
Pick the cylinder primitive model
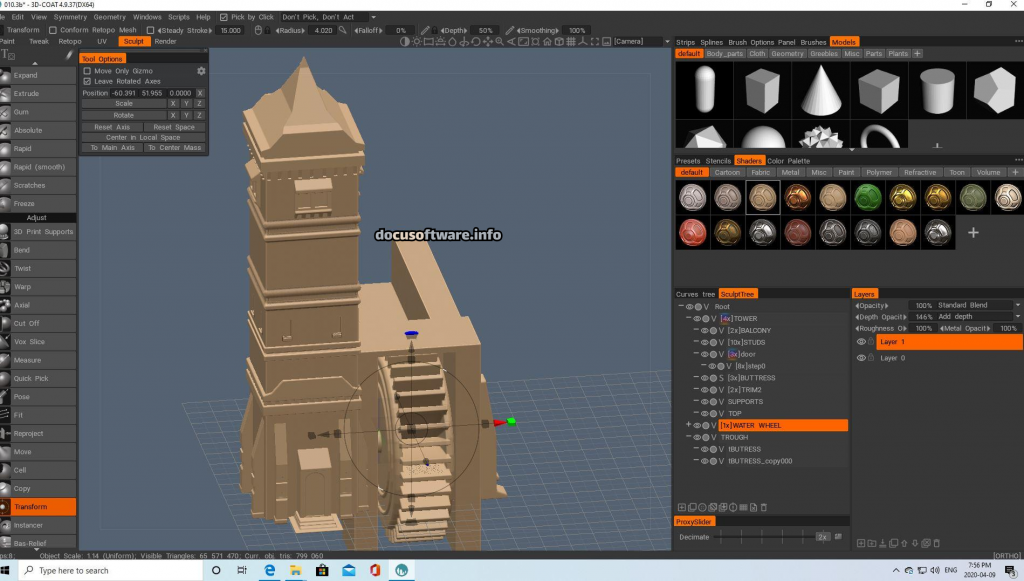(937, 90)
